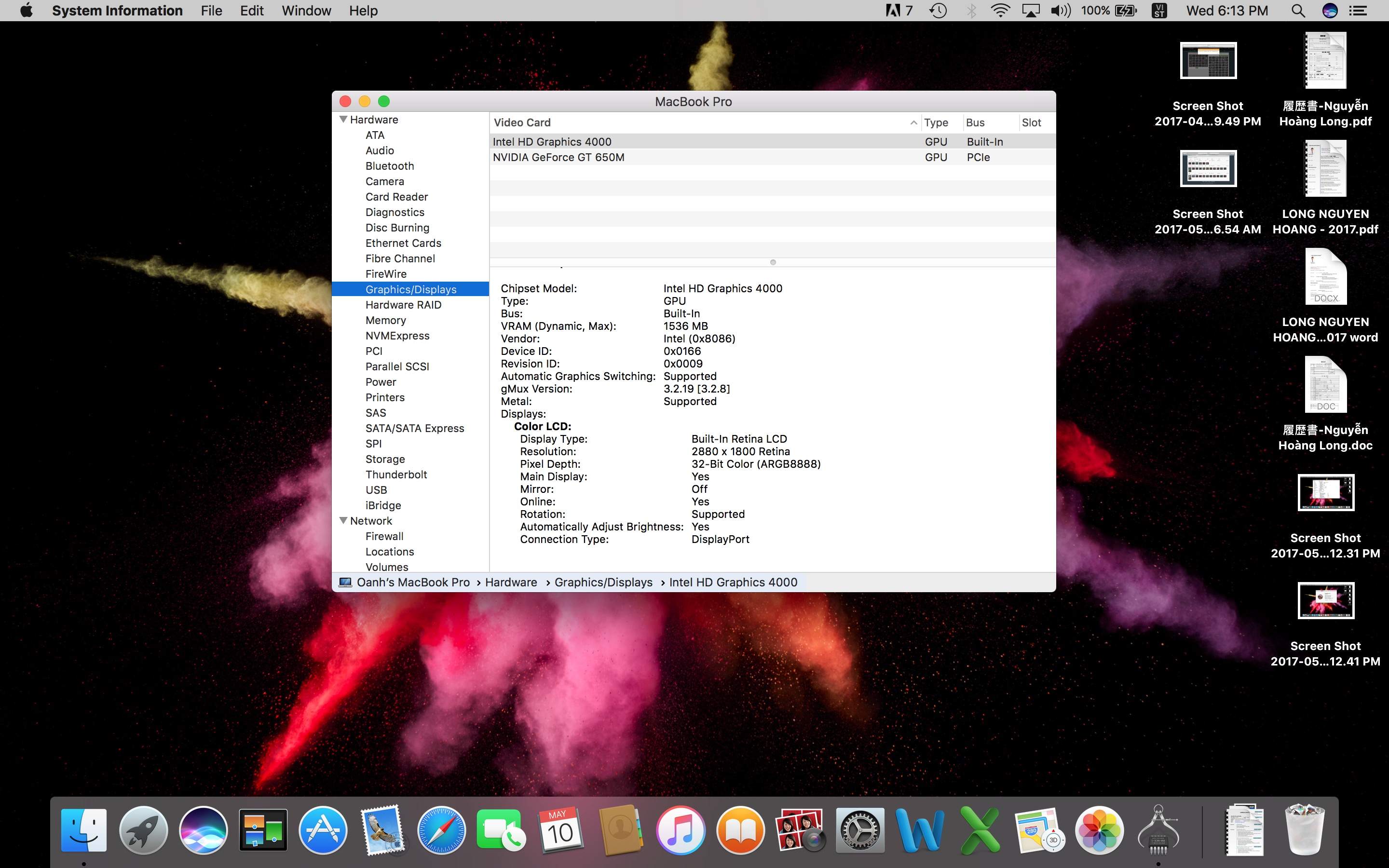The width and height of the screenshot is (1389, 868).
Task: Open the File menu
Action: coord(211,11)
